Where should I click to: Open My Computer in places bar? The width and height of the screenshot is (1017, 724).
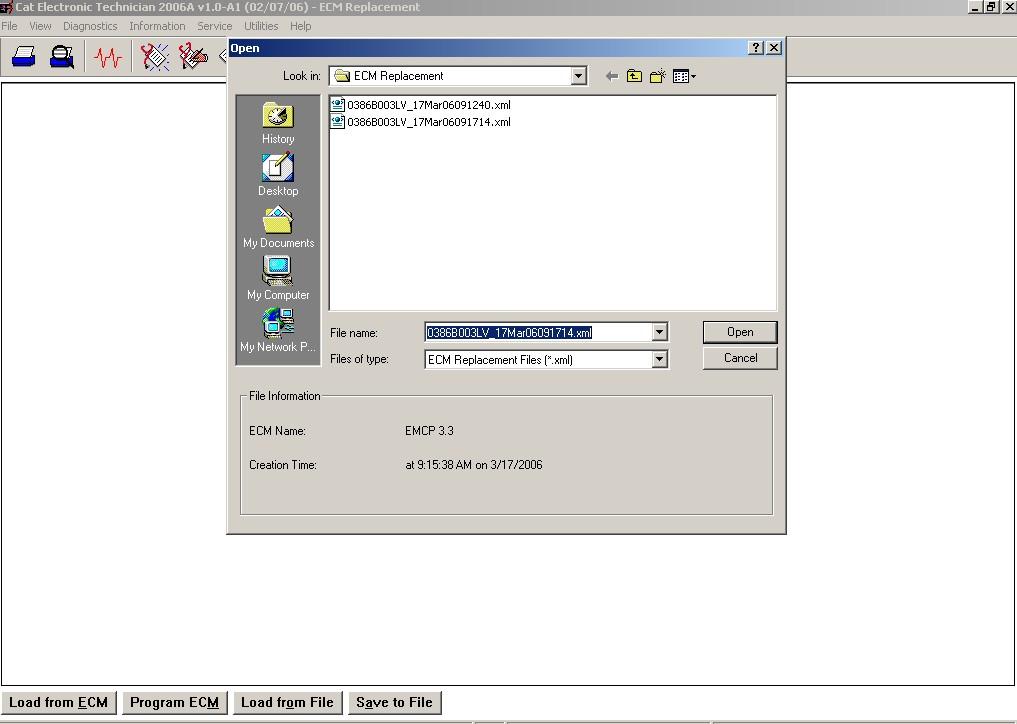tap(278, 279)
